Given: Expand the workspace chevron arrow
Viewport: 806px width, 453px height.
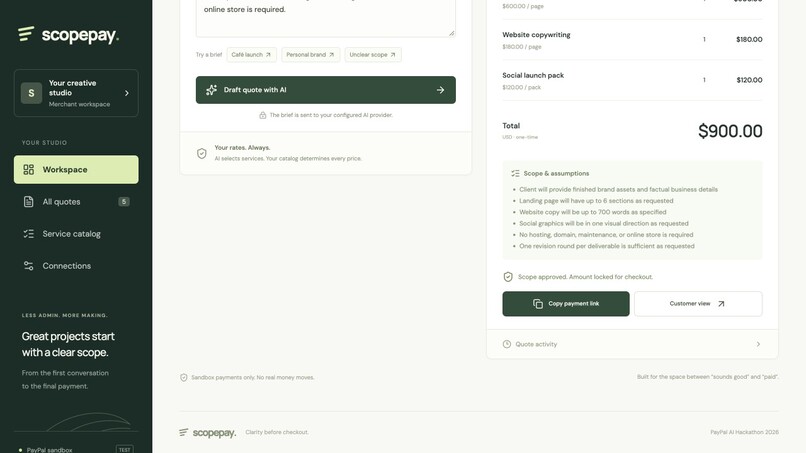Looking at the screenshot, I should pos(127,93).
